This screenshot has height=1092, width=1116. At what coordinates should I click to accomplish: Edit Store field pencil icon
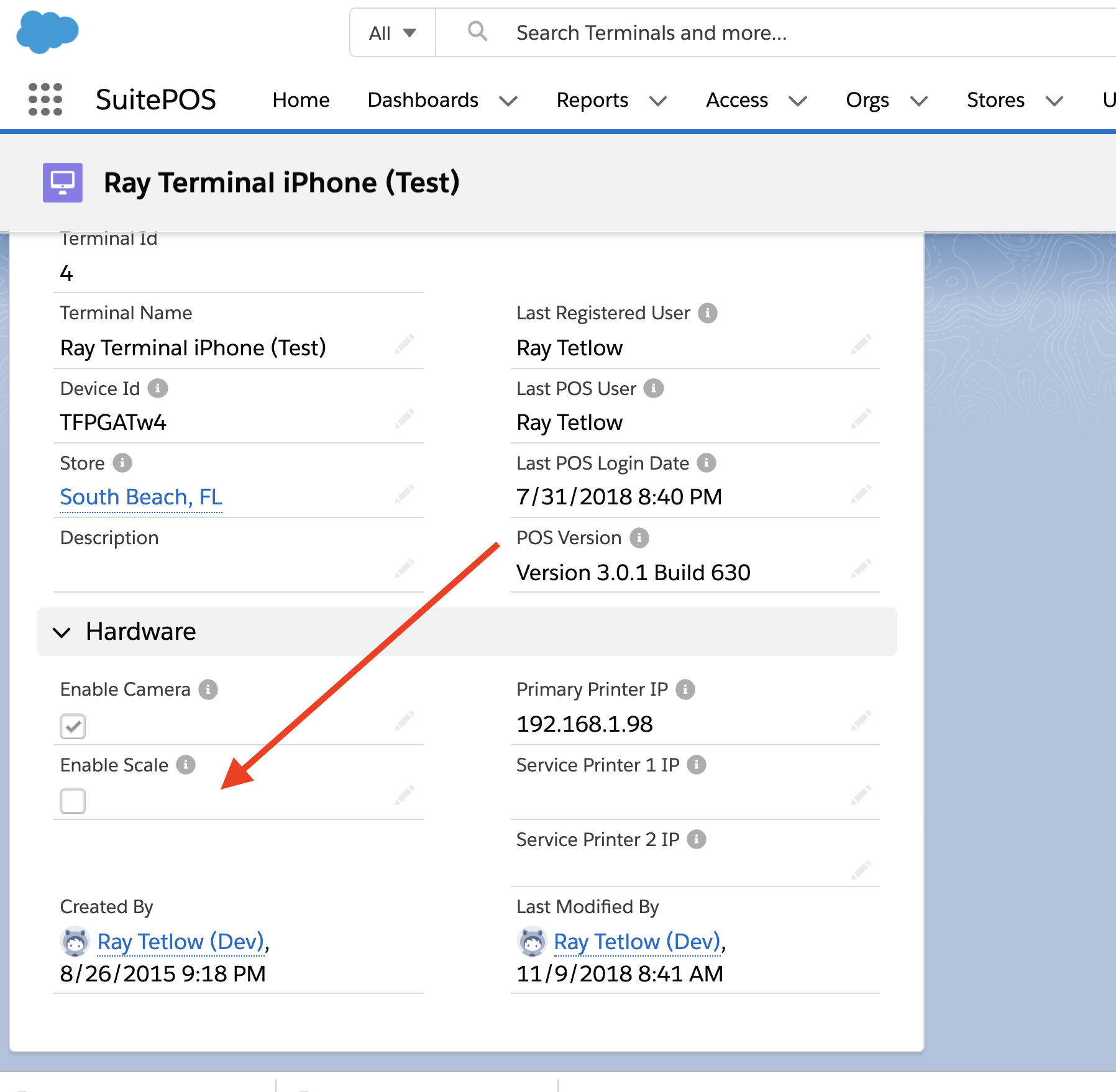click(x=405, y=494)
